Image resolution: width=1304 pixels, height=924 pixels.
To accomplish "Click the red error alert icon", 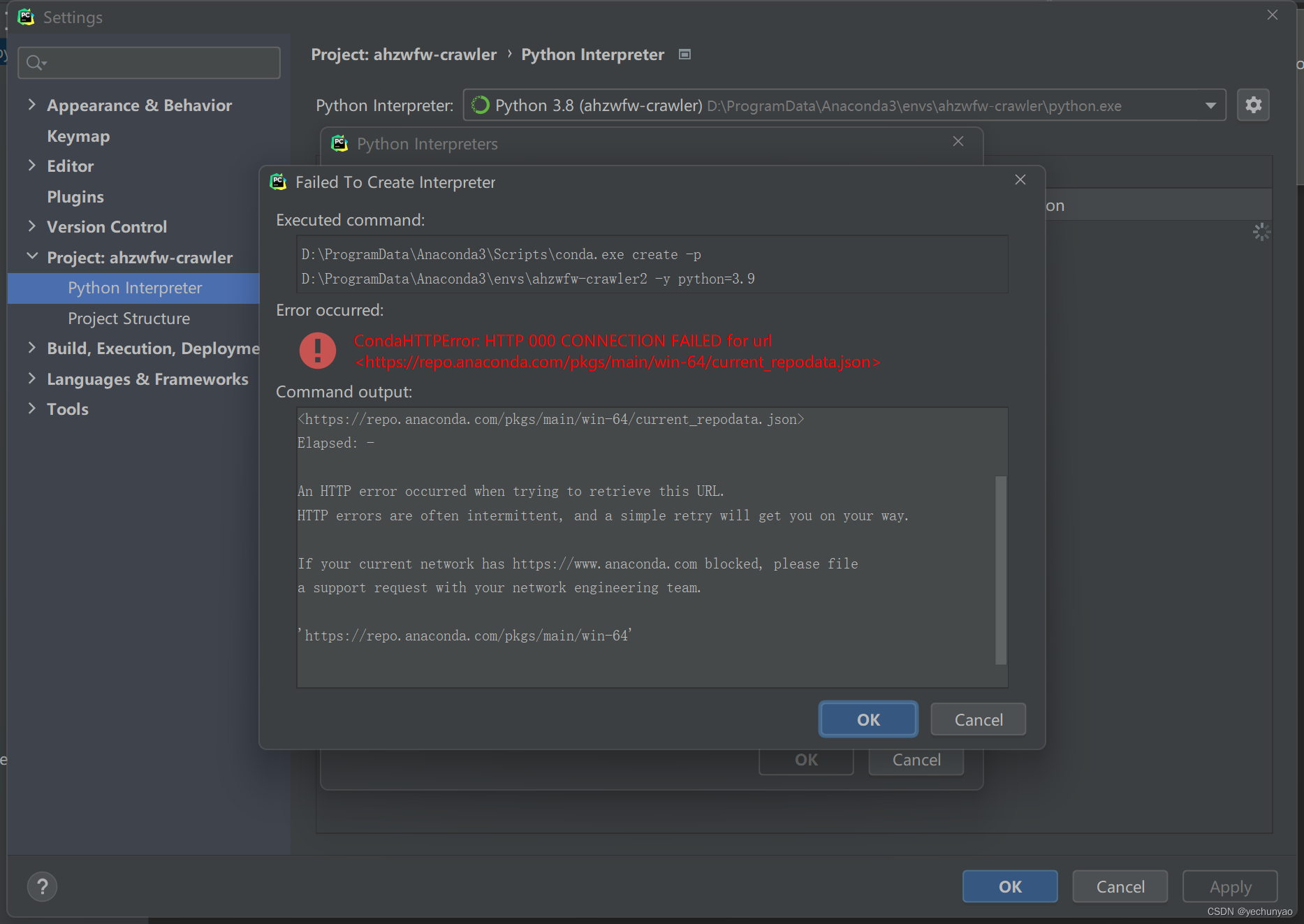I will pos(318,350).
